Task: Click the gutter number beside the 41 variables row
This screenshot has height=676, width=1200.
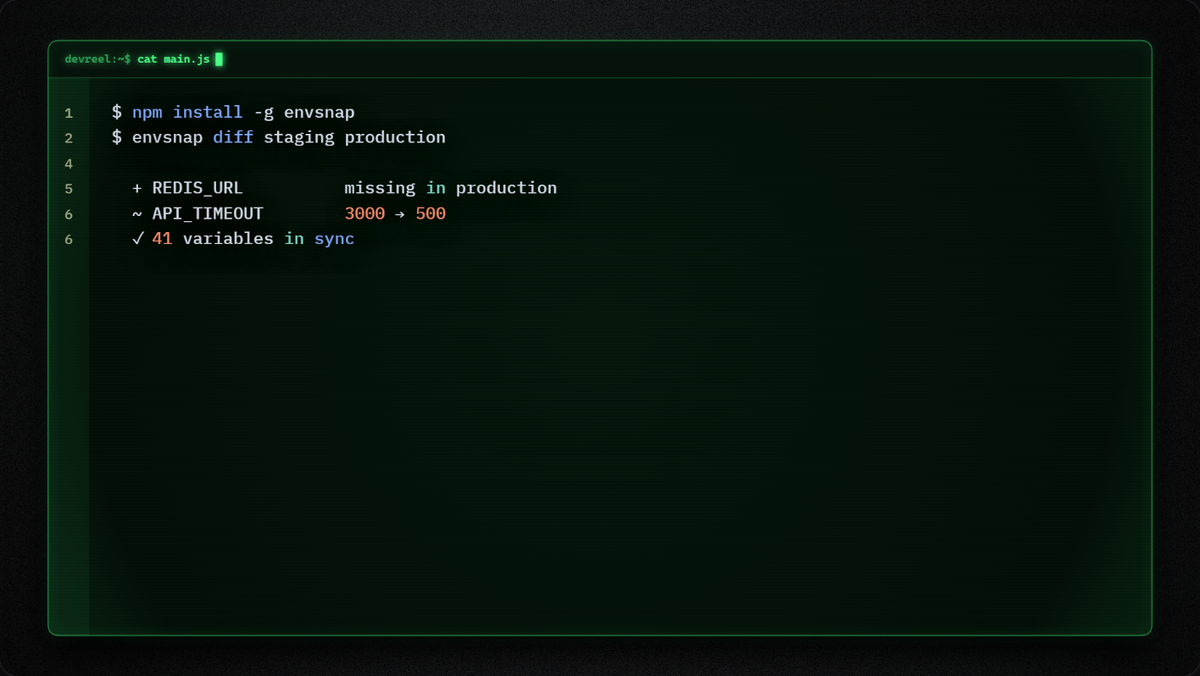Action: [69, 239]
